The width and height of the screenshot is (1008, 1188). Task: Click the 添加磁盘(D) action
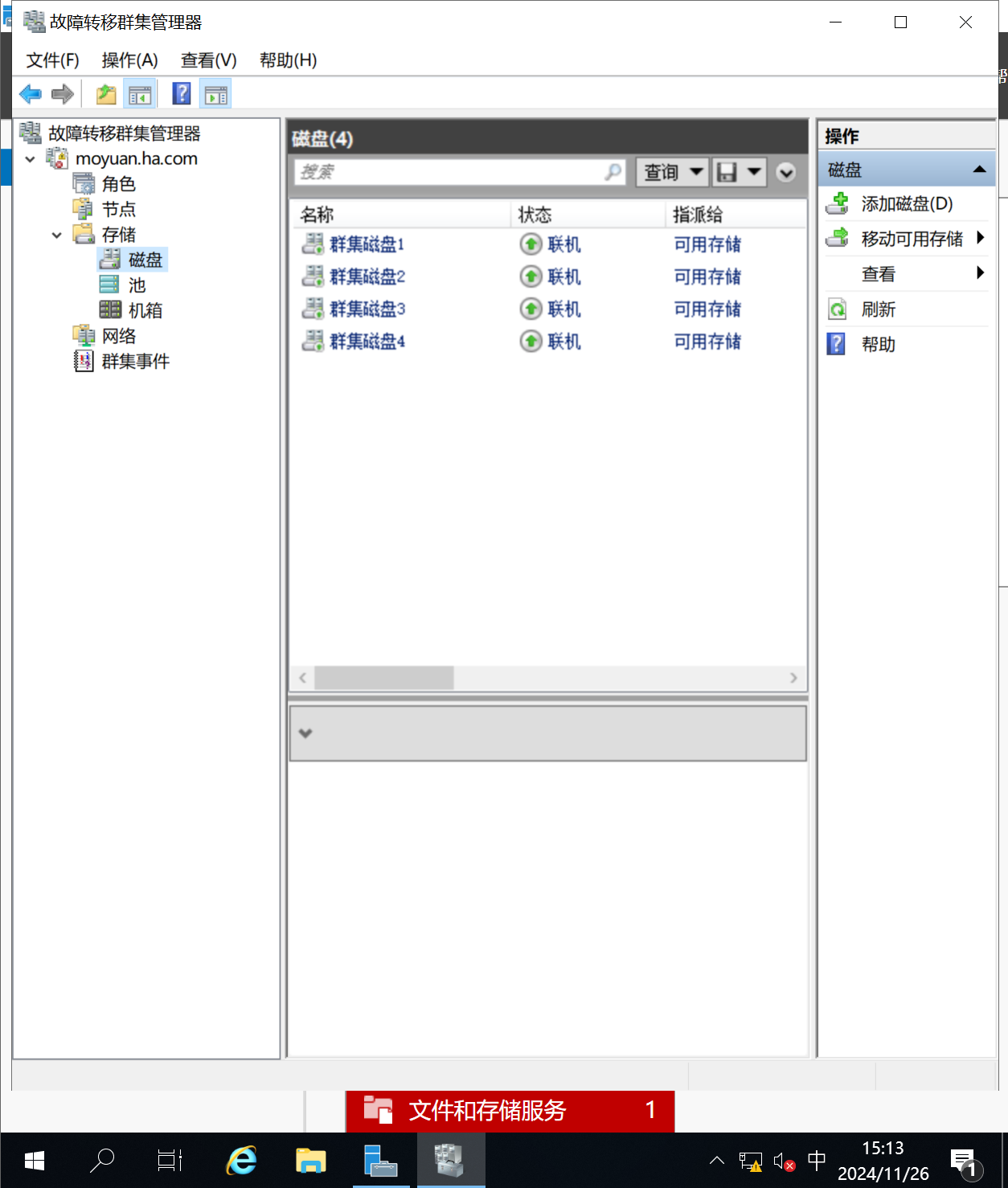pos(907,204)
